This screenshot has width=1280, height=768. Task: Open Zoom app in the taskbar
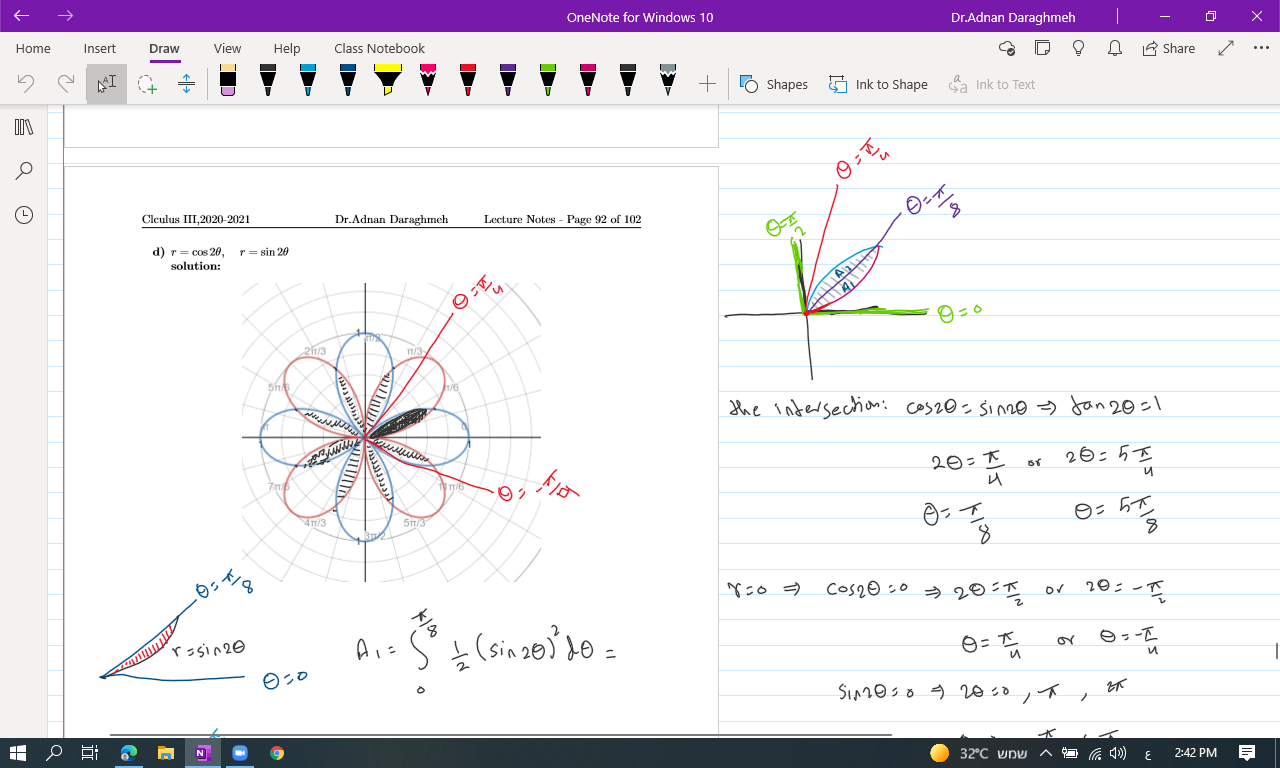240,753
